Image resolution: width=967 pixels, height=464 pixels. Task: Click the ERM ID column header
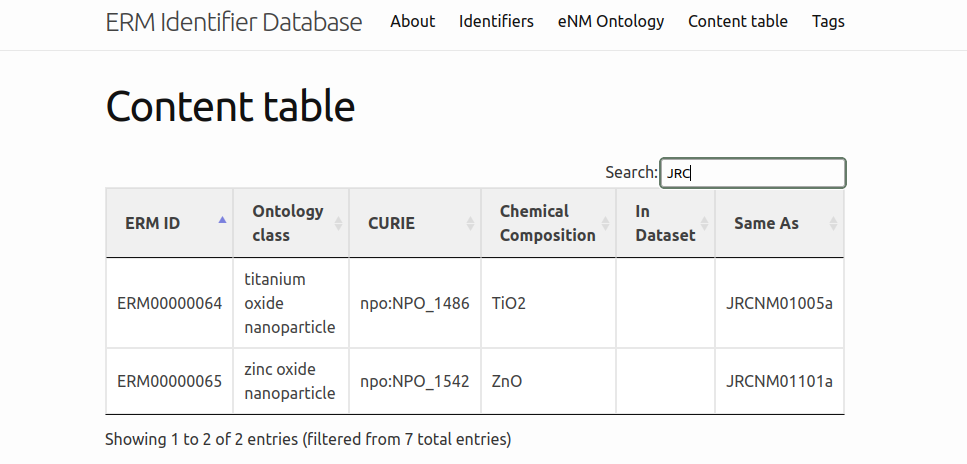pyautogui.click(x=153, y=223)
